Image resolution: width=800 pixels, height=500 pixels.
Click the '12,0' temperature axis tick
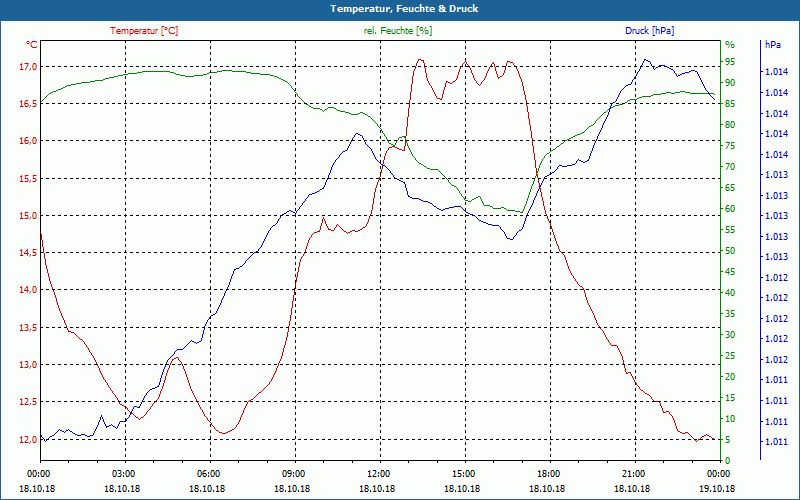29,439
